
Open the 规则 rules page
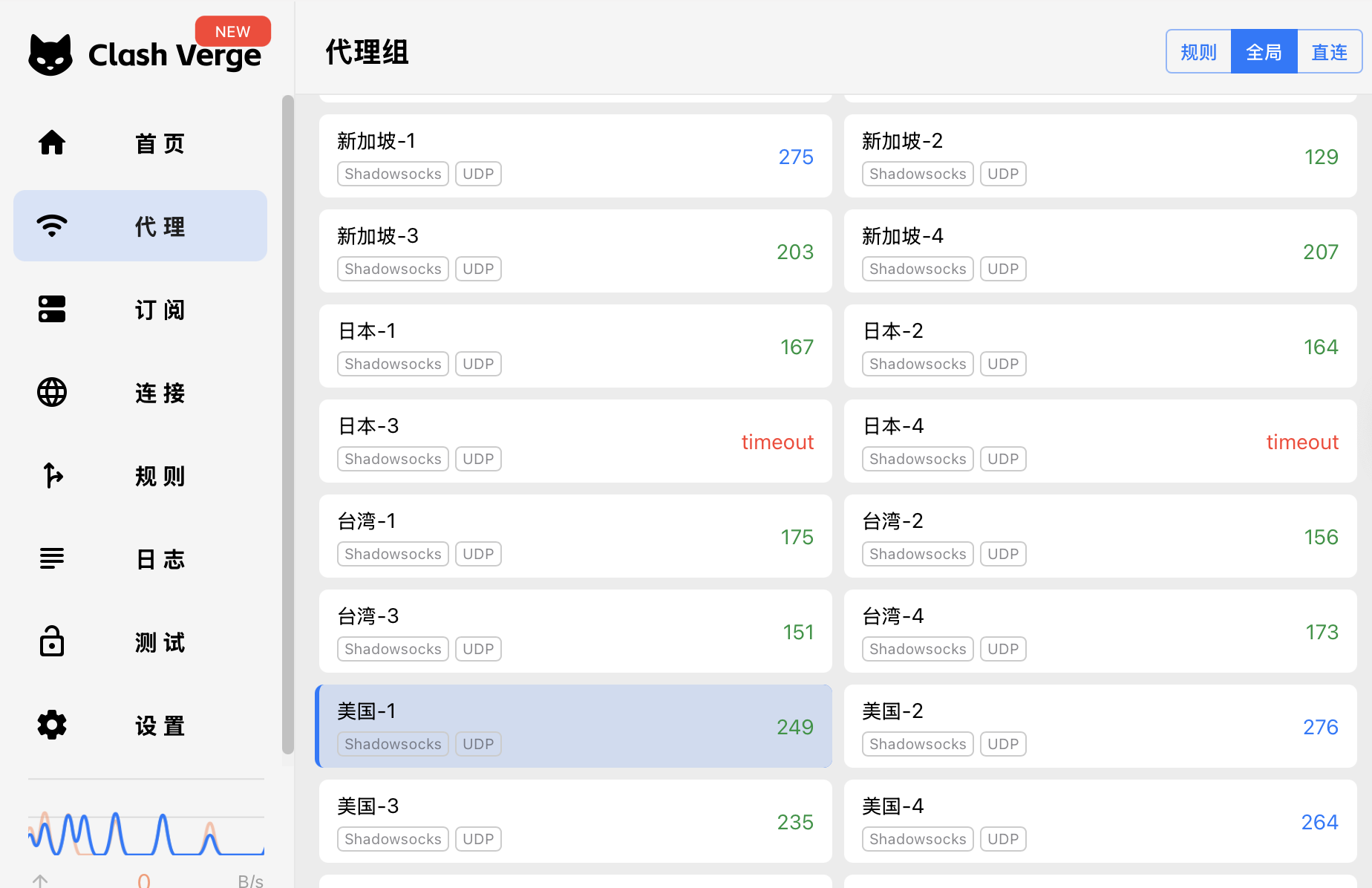tap(140, 476)
